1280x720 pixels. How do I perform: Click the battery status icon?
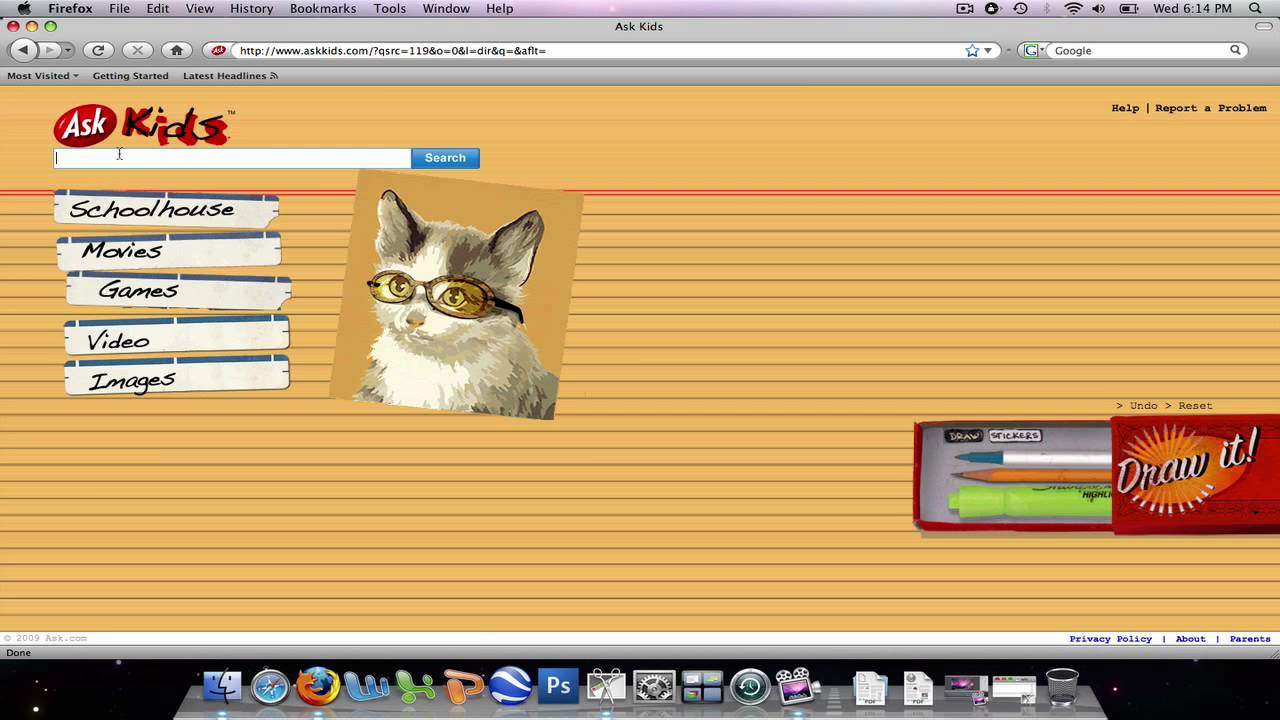coord(1129,9)
